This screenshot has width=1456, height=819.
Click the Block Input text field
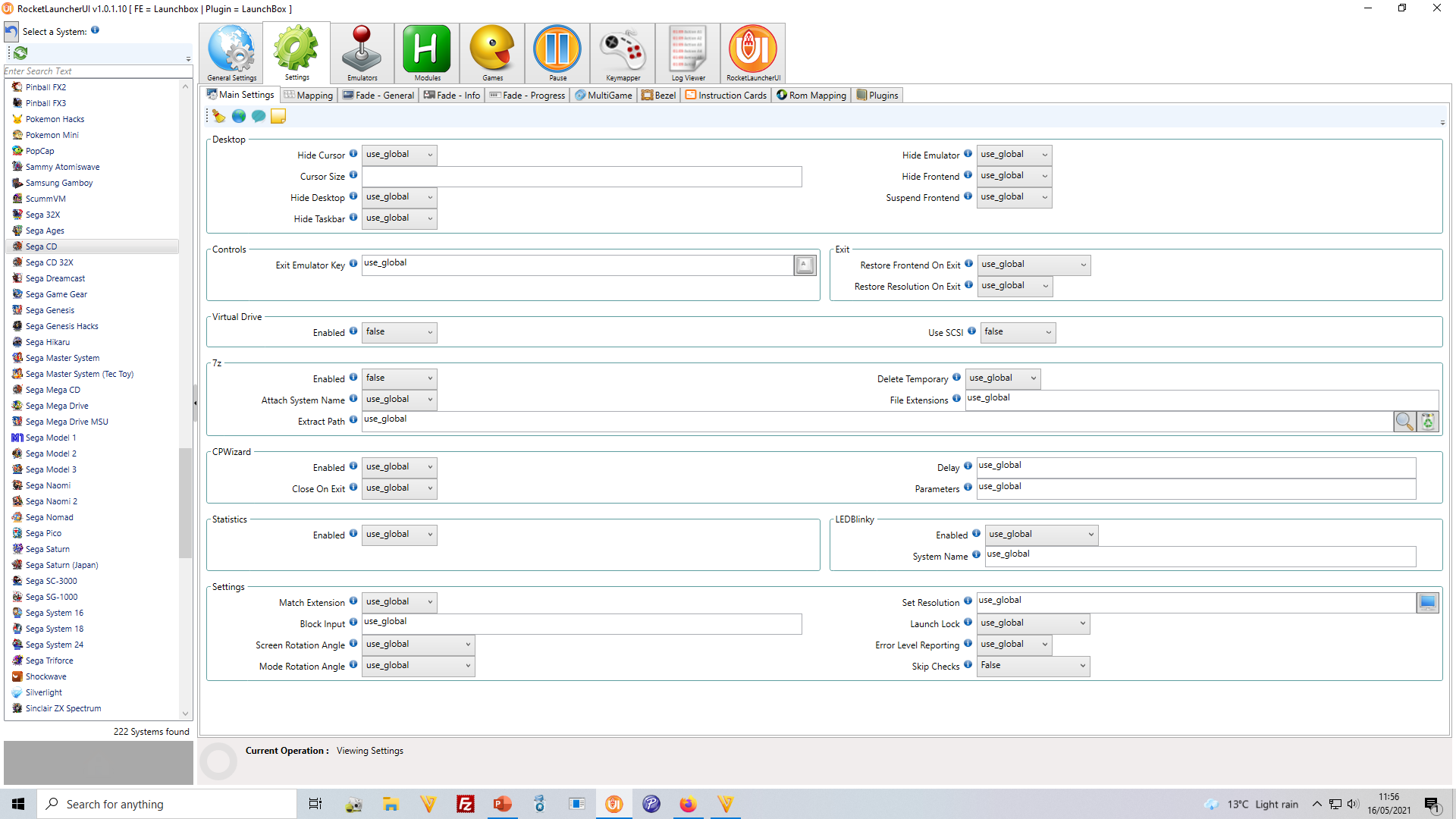point(582,623)
